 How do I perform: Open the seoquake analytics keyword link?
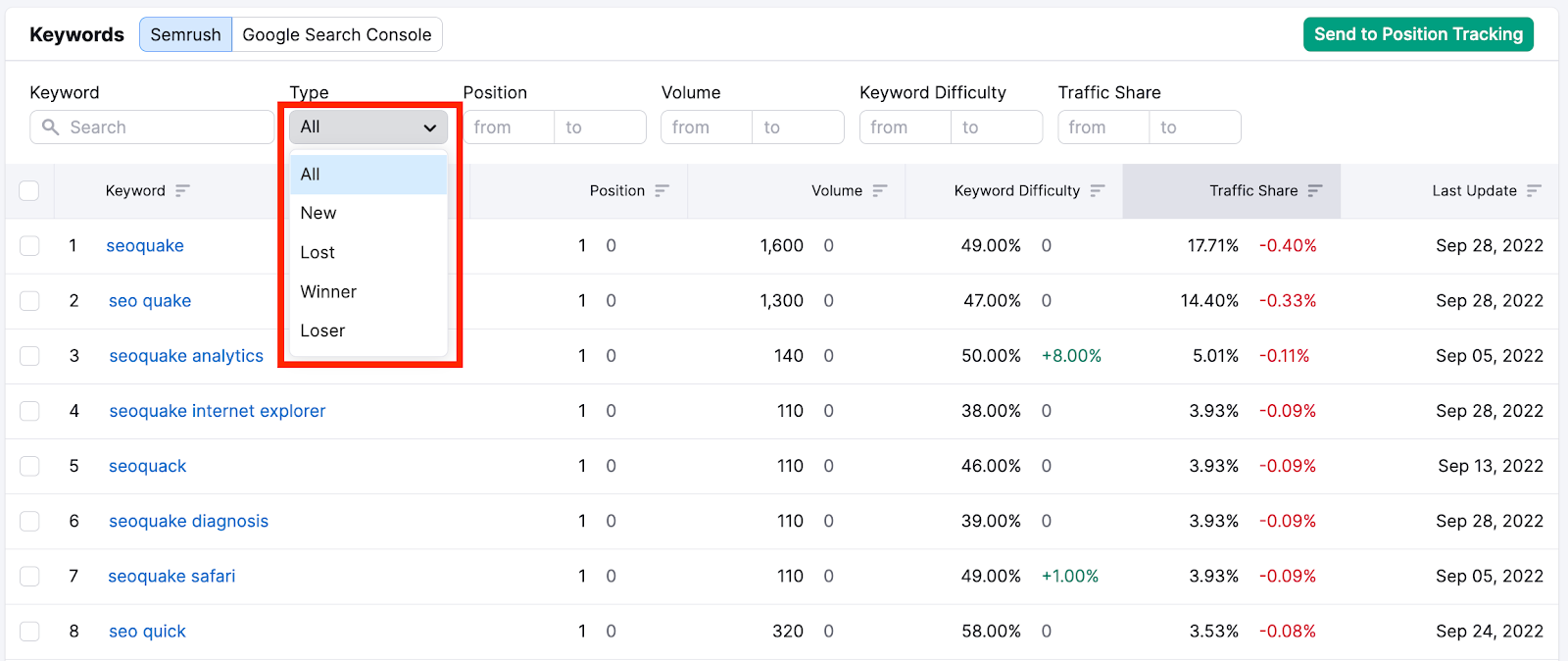[x=186, y=355]
